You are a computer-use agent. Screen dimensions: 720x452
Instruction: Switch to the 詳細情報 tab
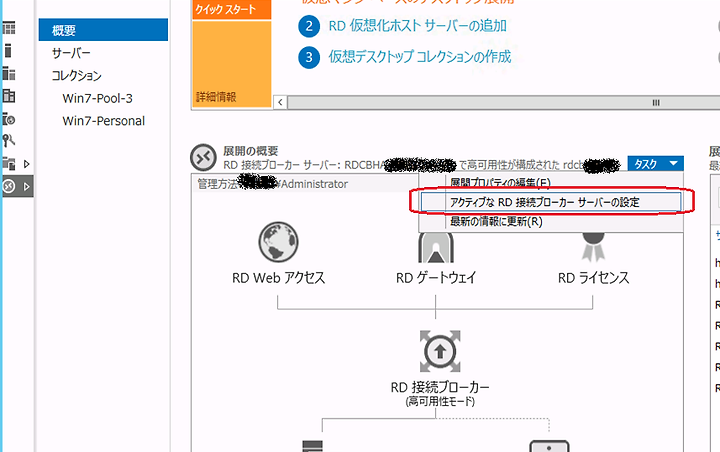232,64
